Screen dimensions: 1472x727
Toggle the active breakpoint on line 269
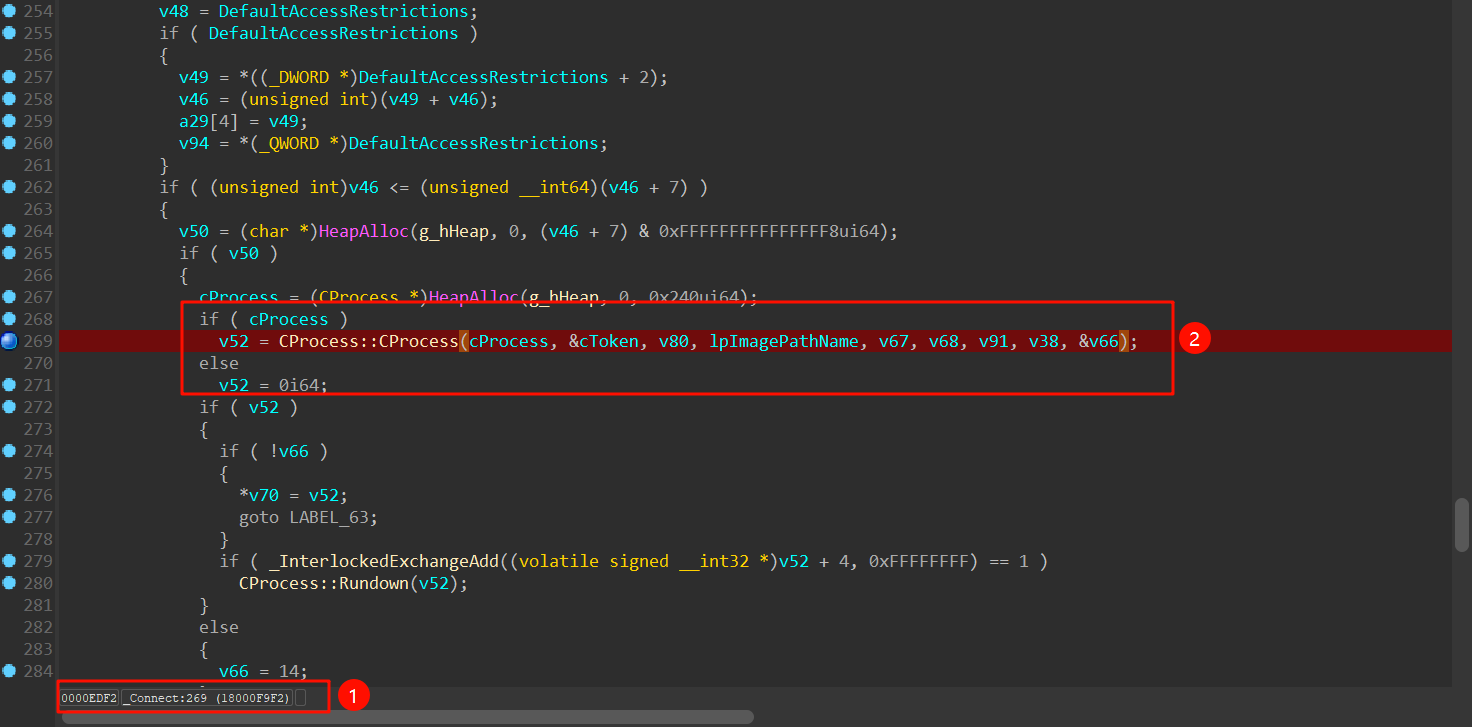pos(9,341)
